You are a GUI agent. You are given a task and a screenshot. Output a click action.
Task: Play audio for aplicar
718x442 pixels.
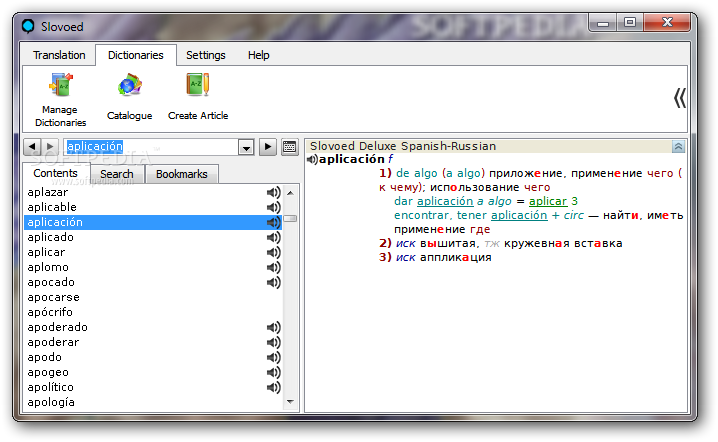[273, 252]
